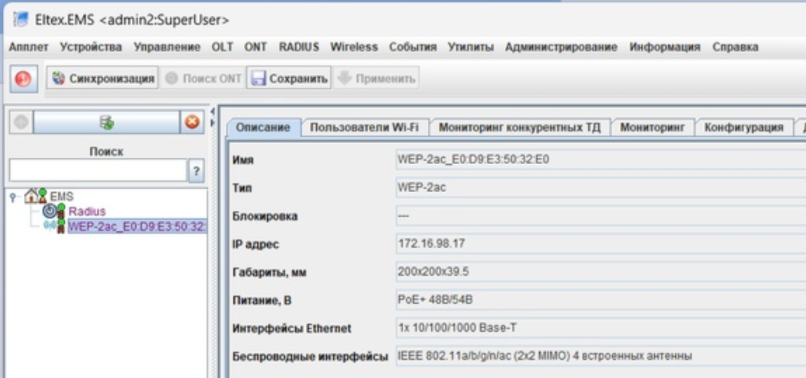Switch to the Описание tab
This screenshot has width=806, height=378.
264,128
